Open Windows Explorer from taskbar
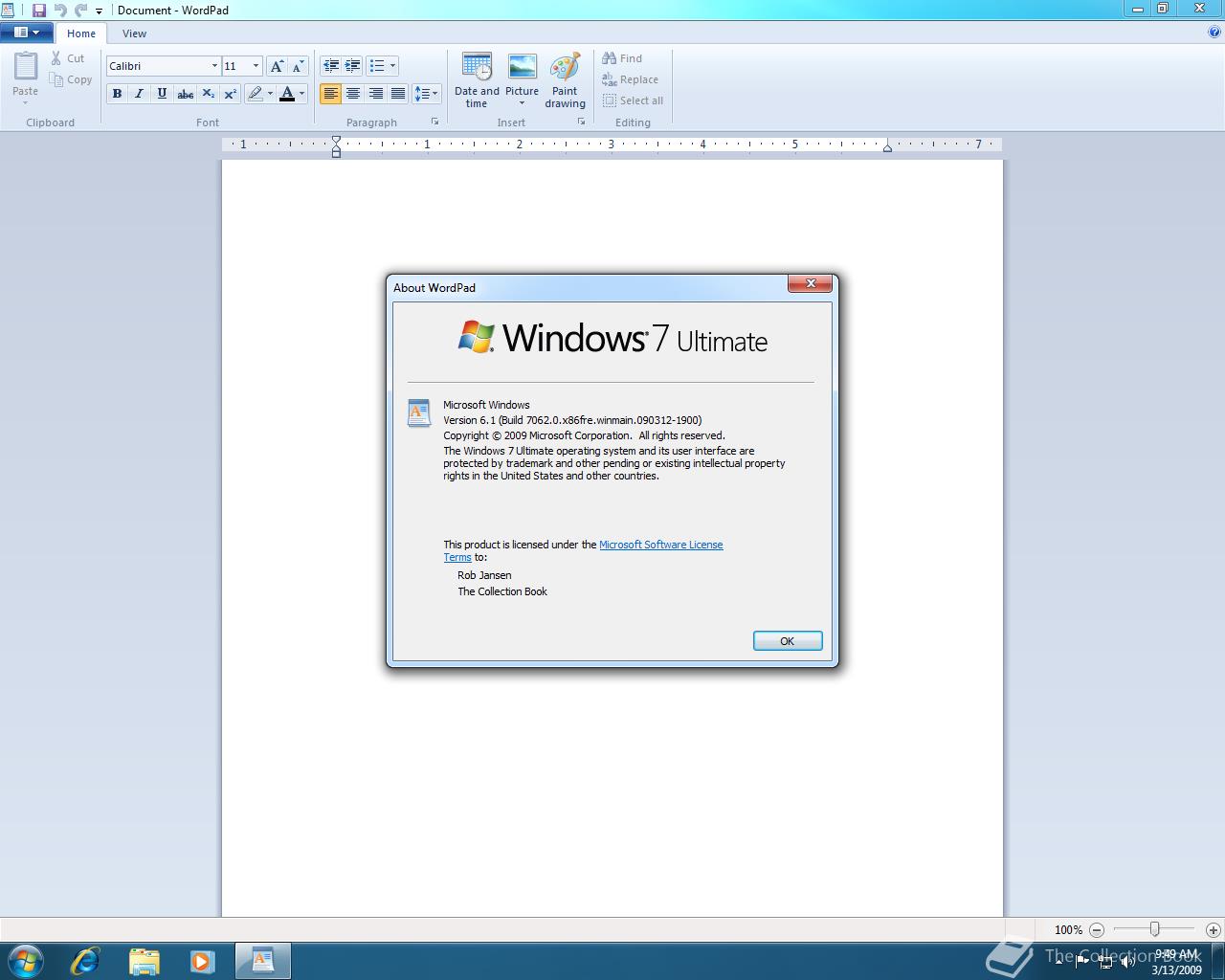 (144, 961)
